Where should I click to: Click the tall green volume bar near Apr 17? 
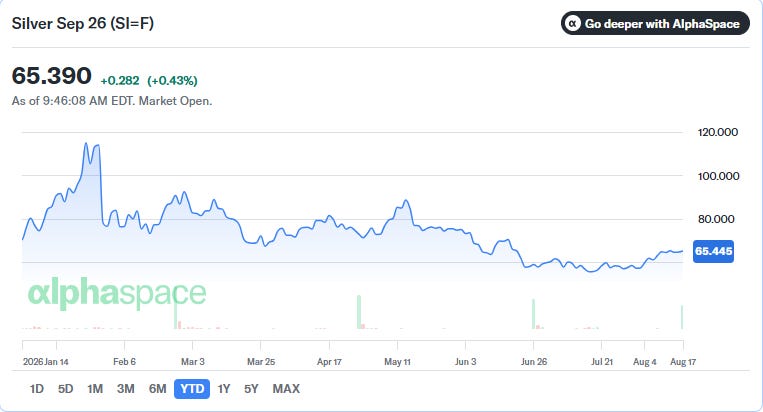(359, 312)
